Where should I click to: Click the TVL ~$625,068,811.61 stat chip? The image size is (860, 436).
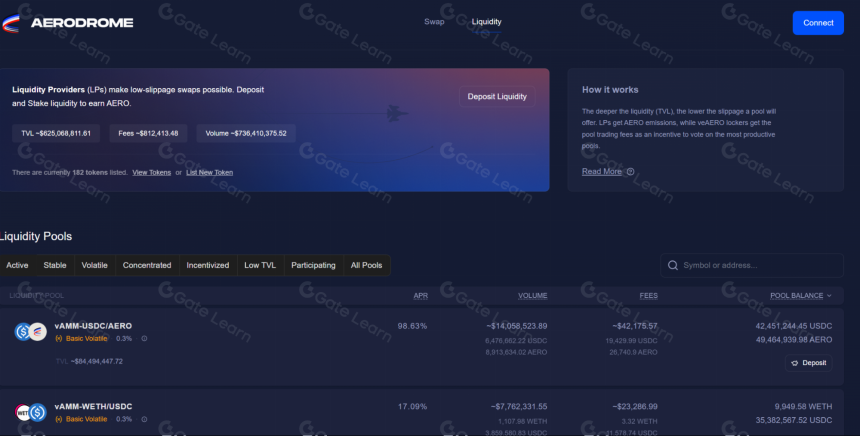point(56,133)
